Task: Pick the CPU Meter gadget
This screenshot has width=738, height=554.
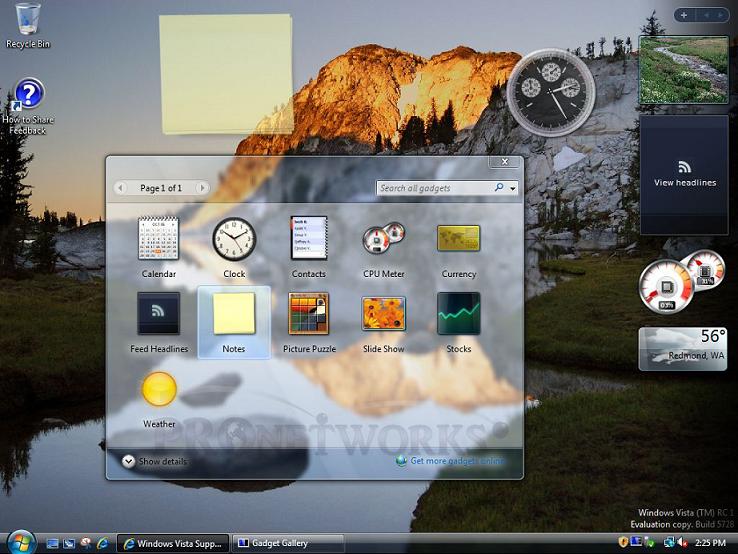Action: [383, 240]
